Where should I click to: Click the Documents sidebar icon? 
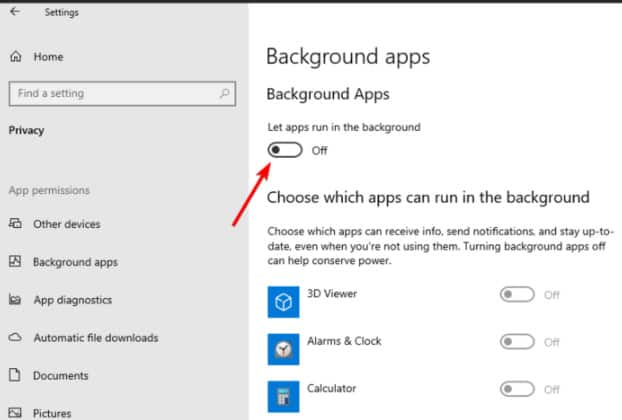(15, 376)
